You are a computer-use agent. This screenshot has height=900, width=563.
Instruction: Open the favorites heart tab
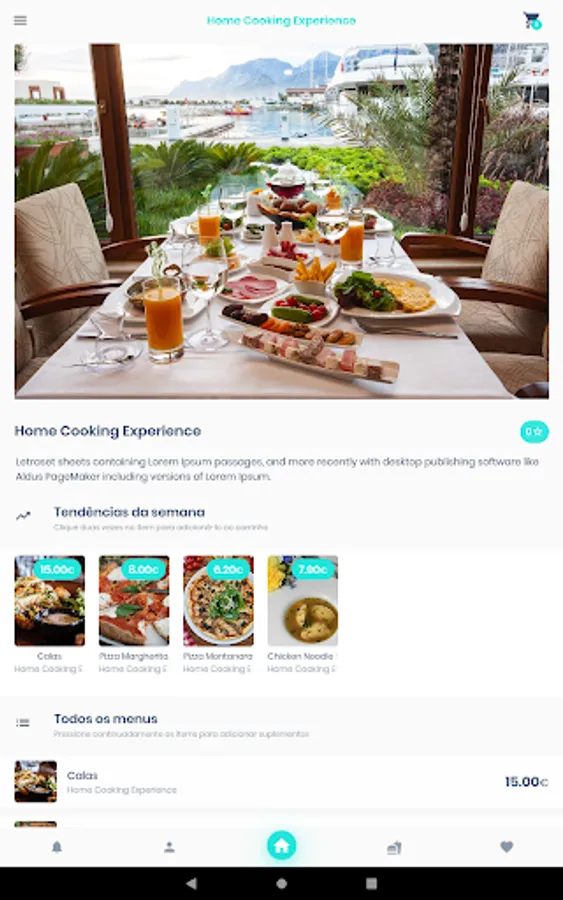tap(506, 847)
